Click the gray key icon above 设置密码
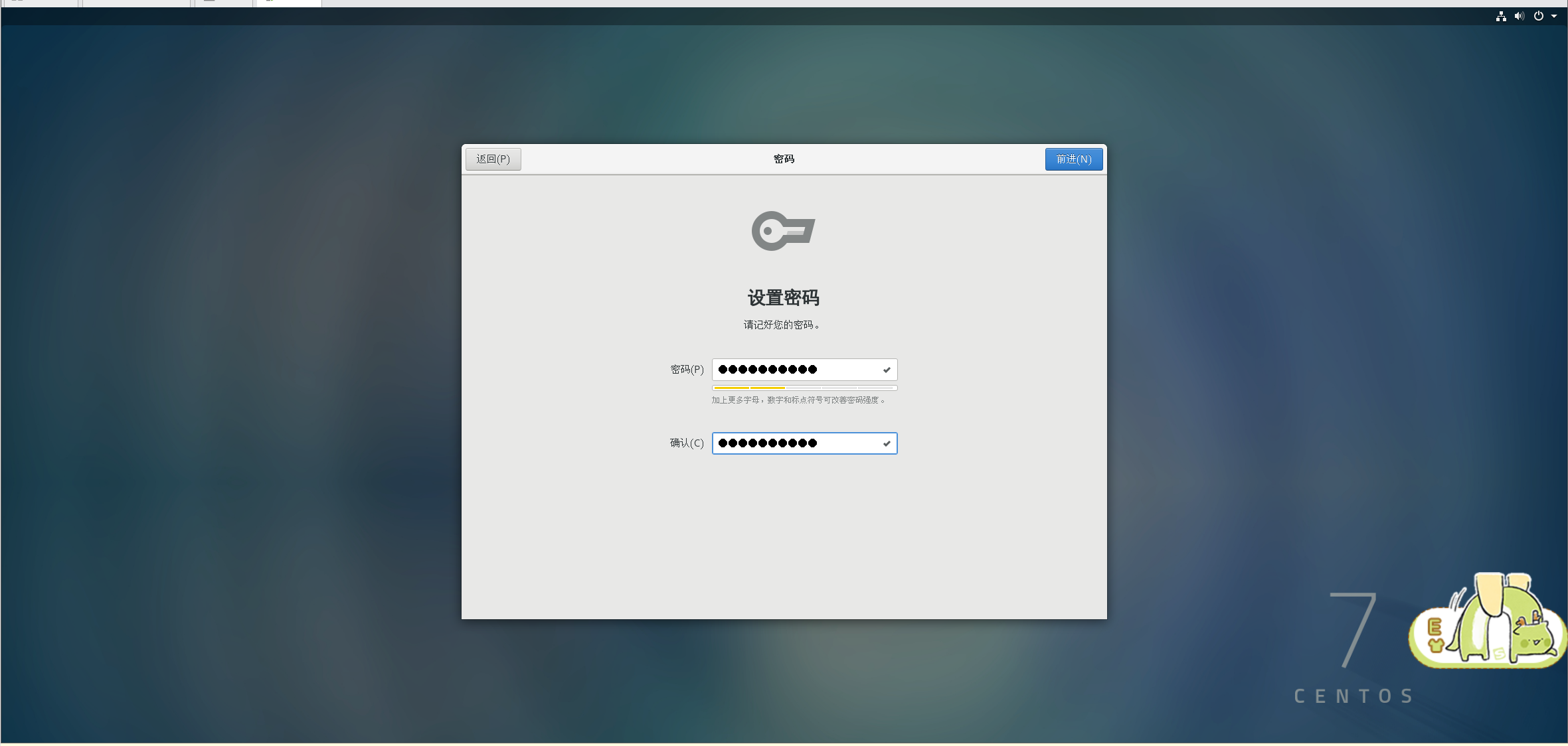The height and width of the screenshot is (746, 1568). (783, 231)
